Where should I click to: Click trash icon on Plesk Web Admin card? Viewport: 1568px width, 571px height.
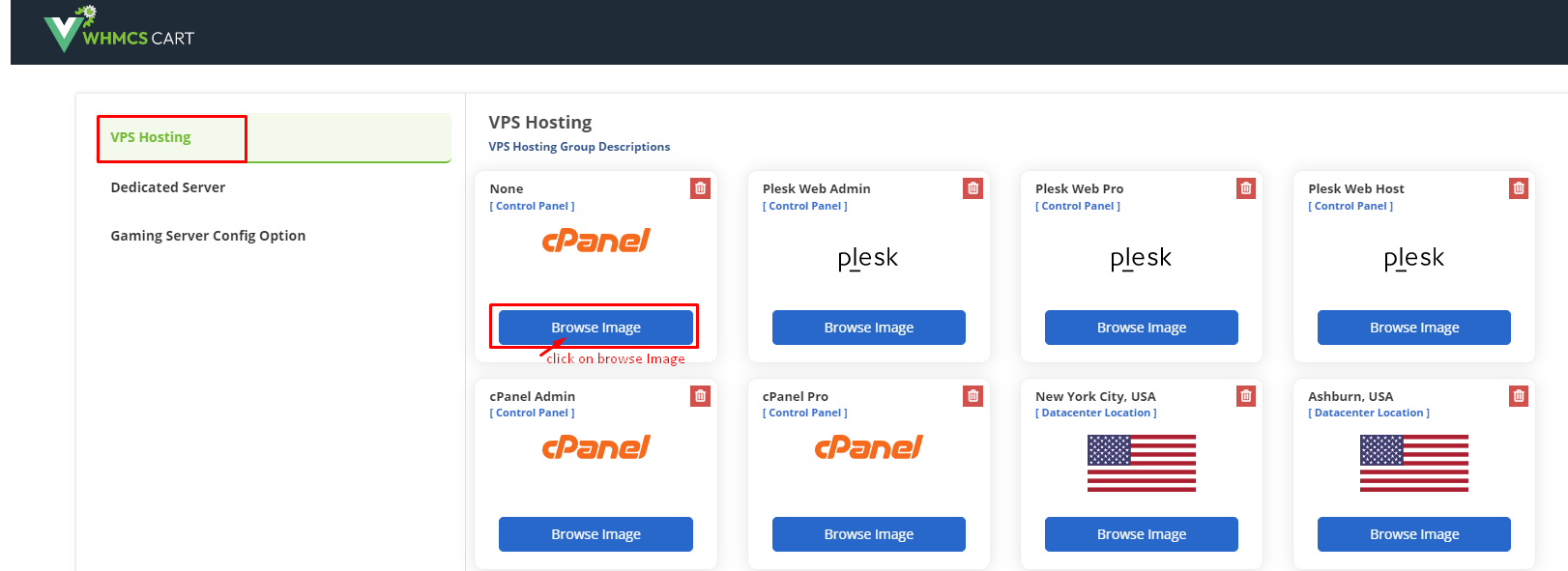pos(973,188)
